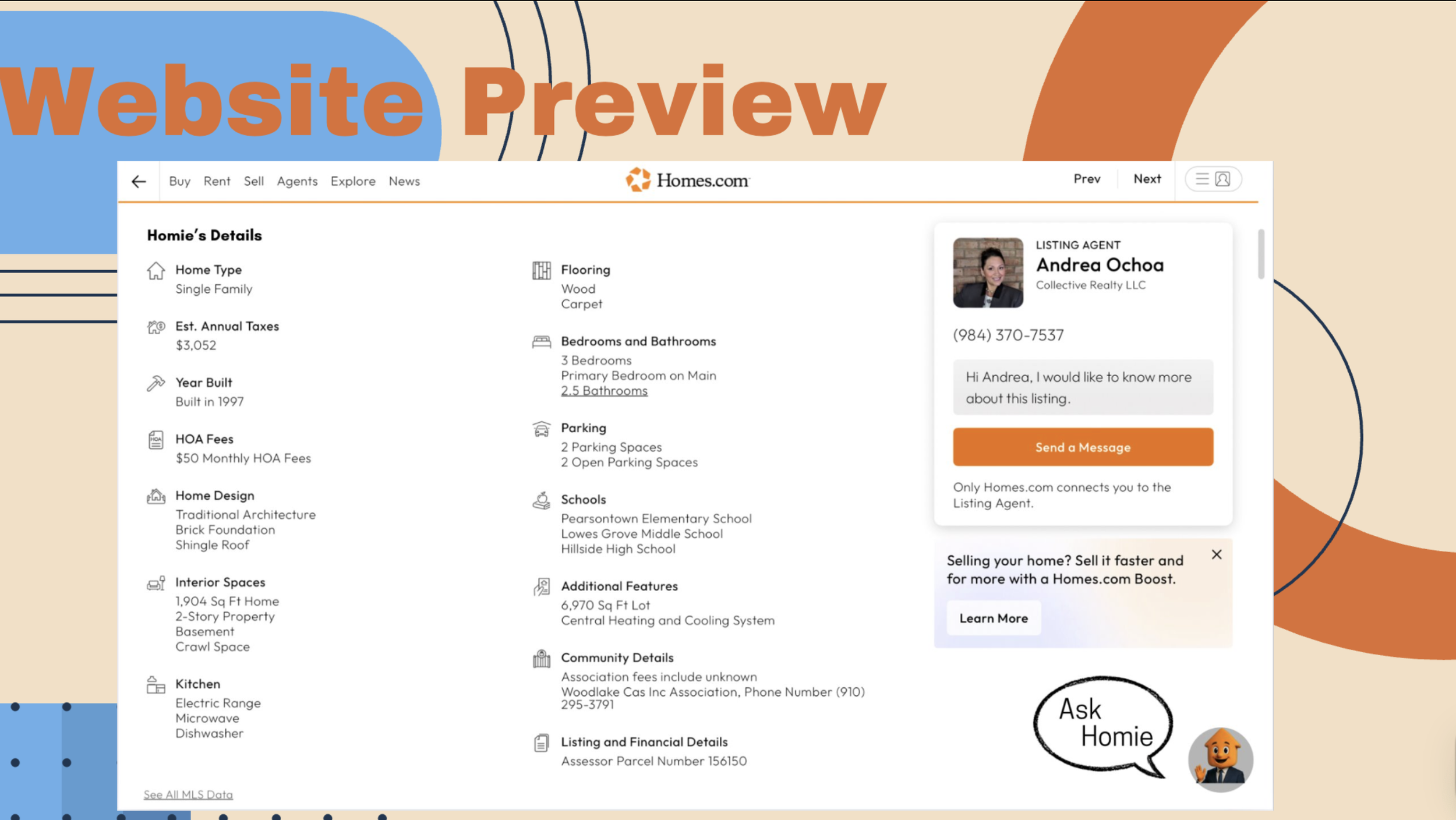This screenshot has width=1456, height=820.
Task: Open the Sell menu
Action: coord(253,181)
